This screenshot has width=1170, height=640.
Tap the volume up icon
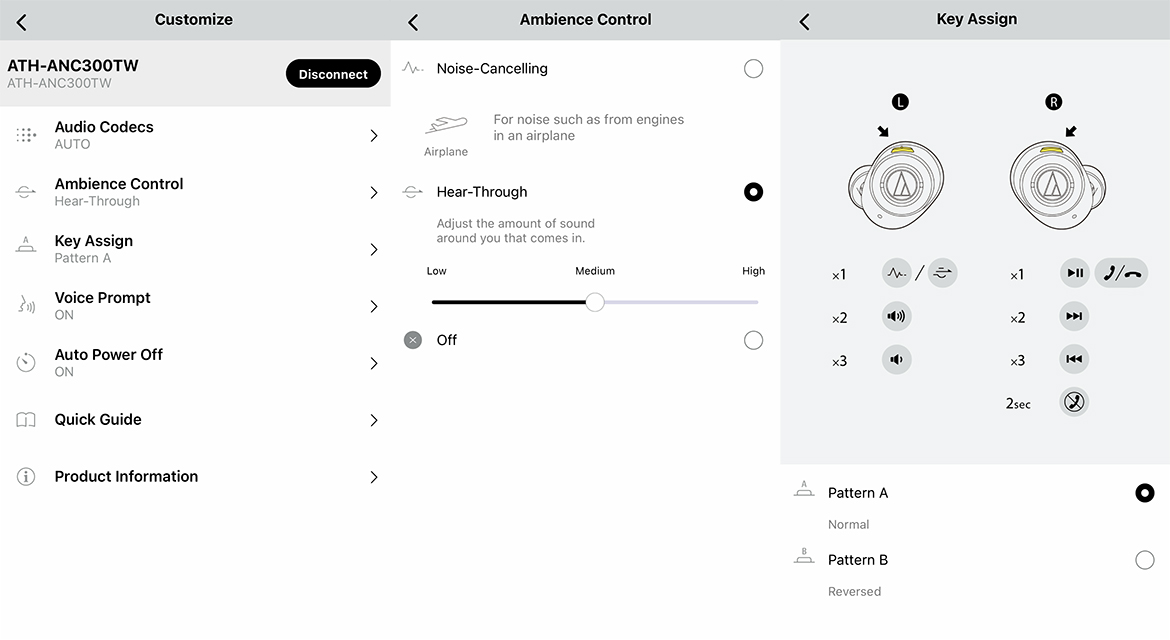(896, 317)
